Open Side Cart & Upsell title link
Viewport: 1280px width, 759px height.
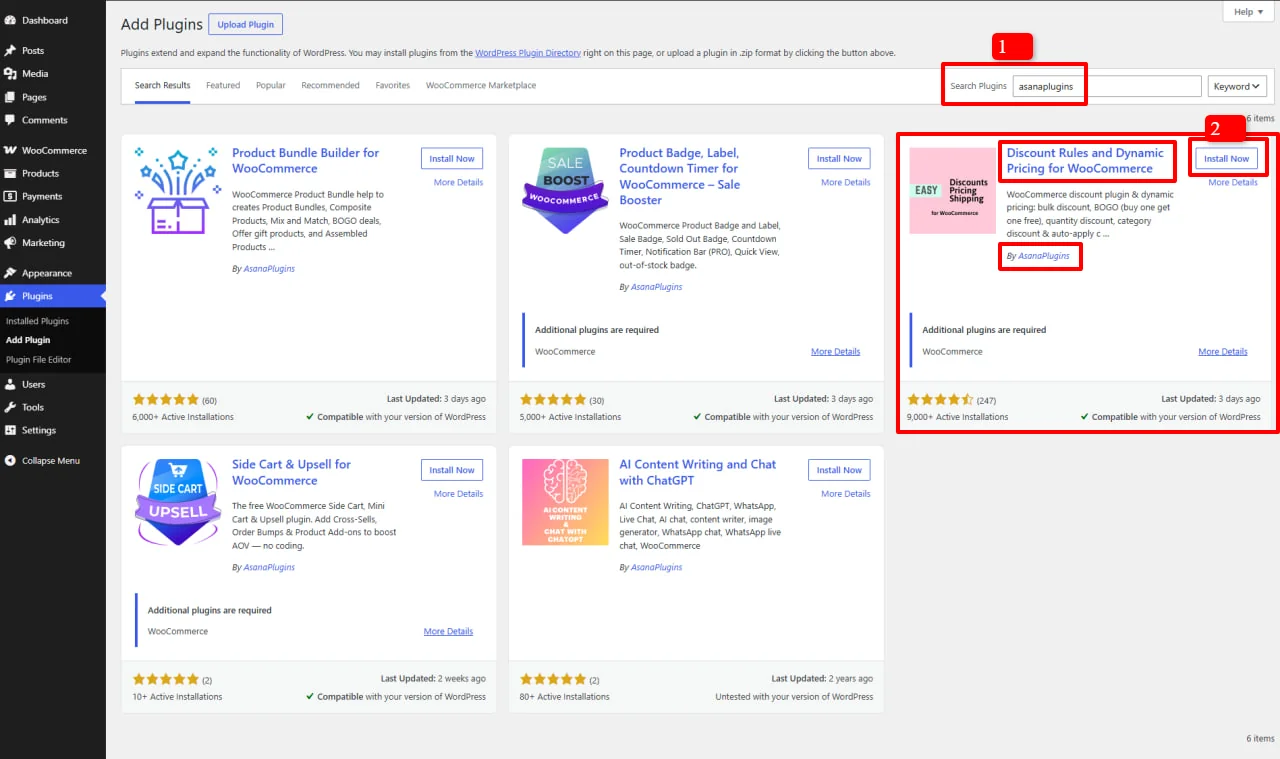pos(291,472)
